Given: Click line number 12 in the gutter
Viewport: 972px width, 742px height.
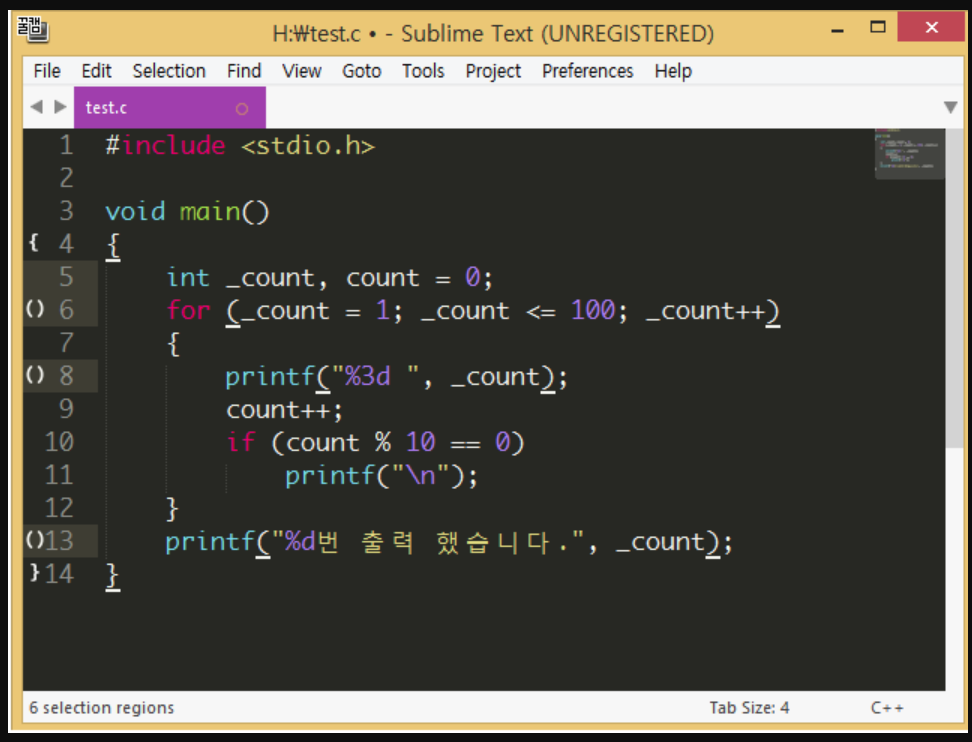Looking at the screenshot, I should coord(60,508).
